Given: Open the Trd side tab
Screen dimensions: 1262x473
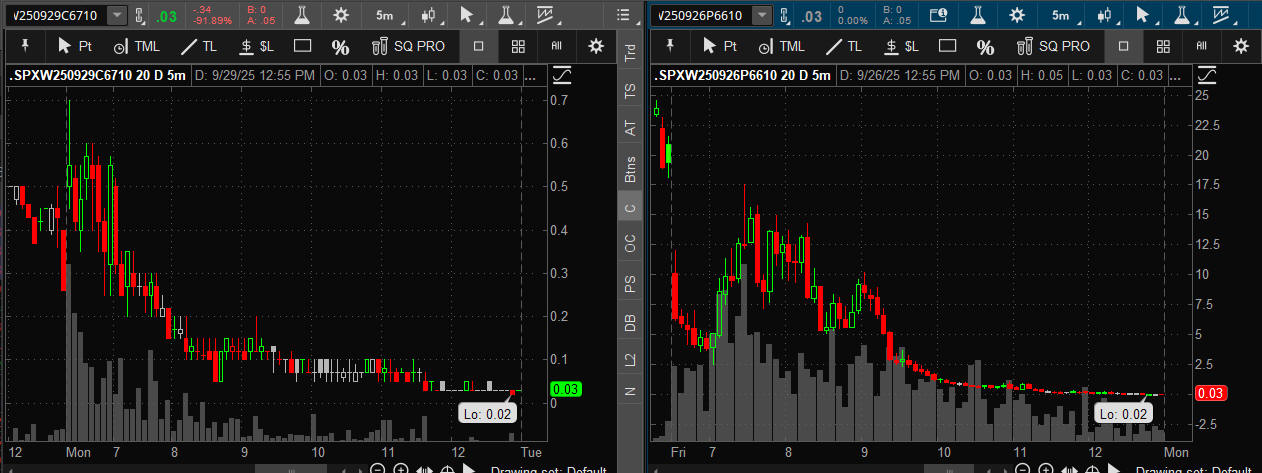Looking at the screenshot, I should pyautogui.click(x=630, y=54).
